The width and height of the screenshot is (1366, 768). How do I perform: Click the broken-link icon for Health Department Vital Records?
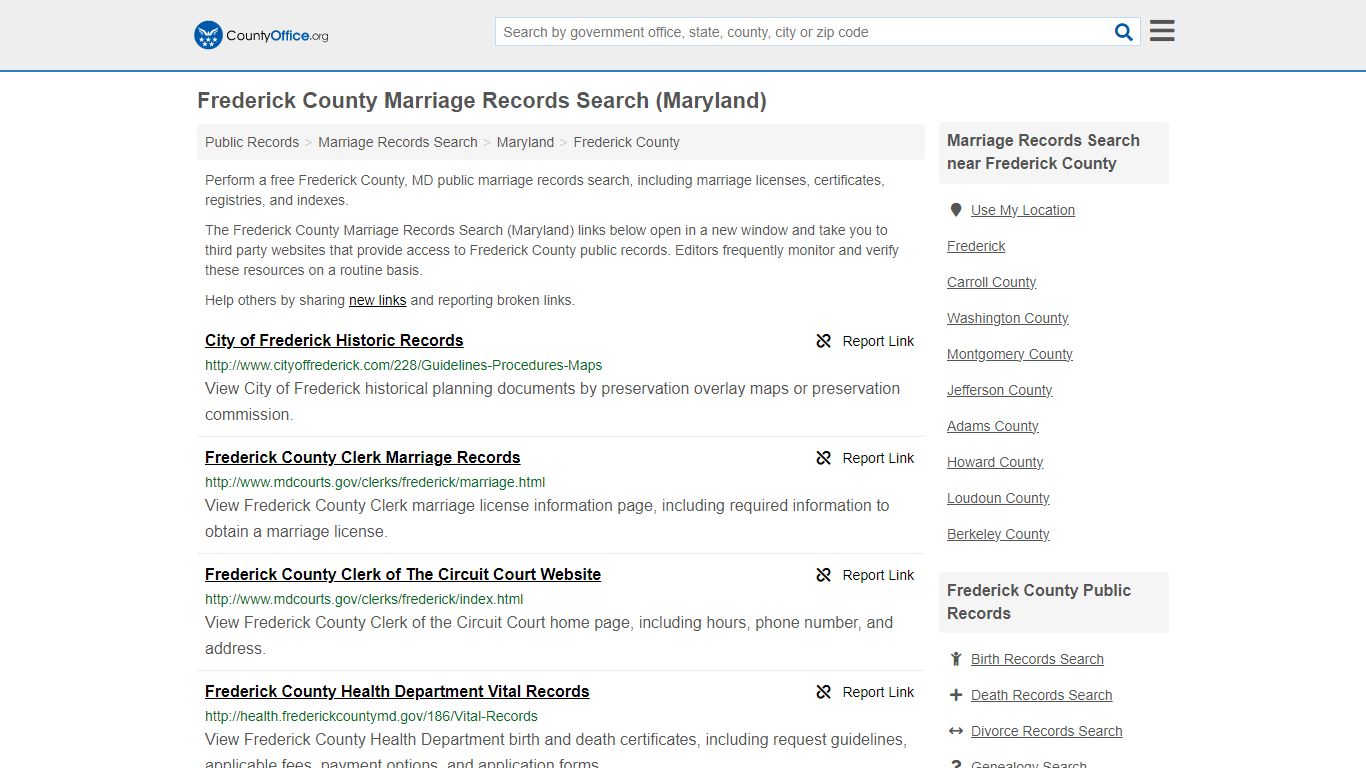click(x=824, y=692)
